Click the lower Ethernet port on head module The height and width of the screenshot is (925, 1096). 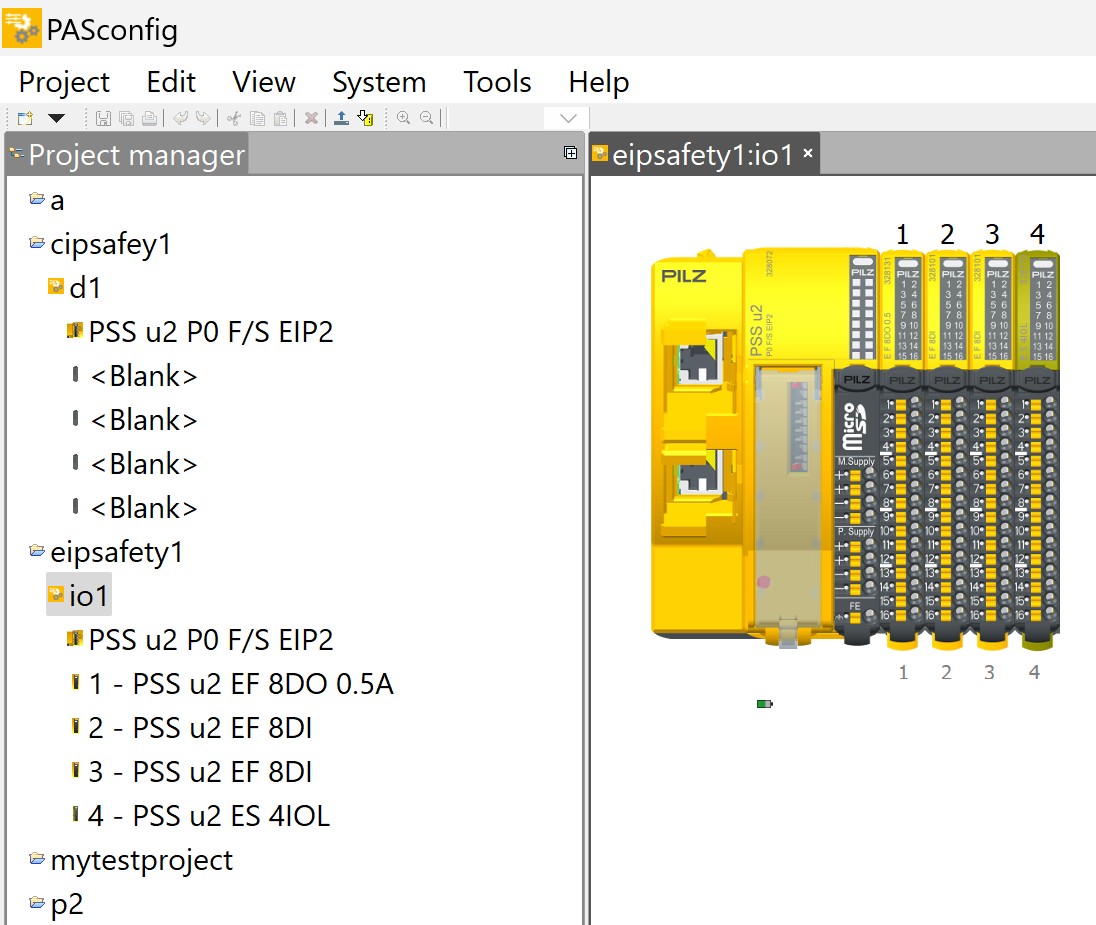(x=700, y=472)
